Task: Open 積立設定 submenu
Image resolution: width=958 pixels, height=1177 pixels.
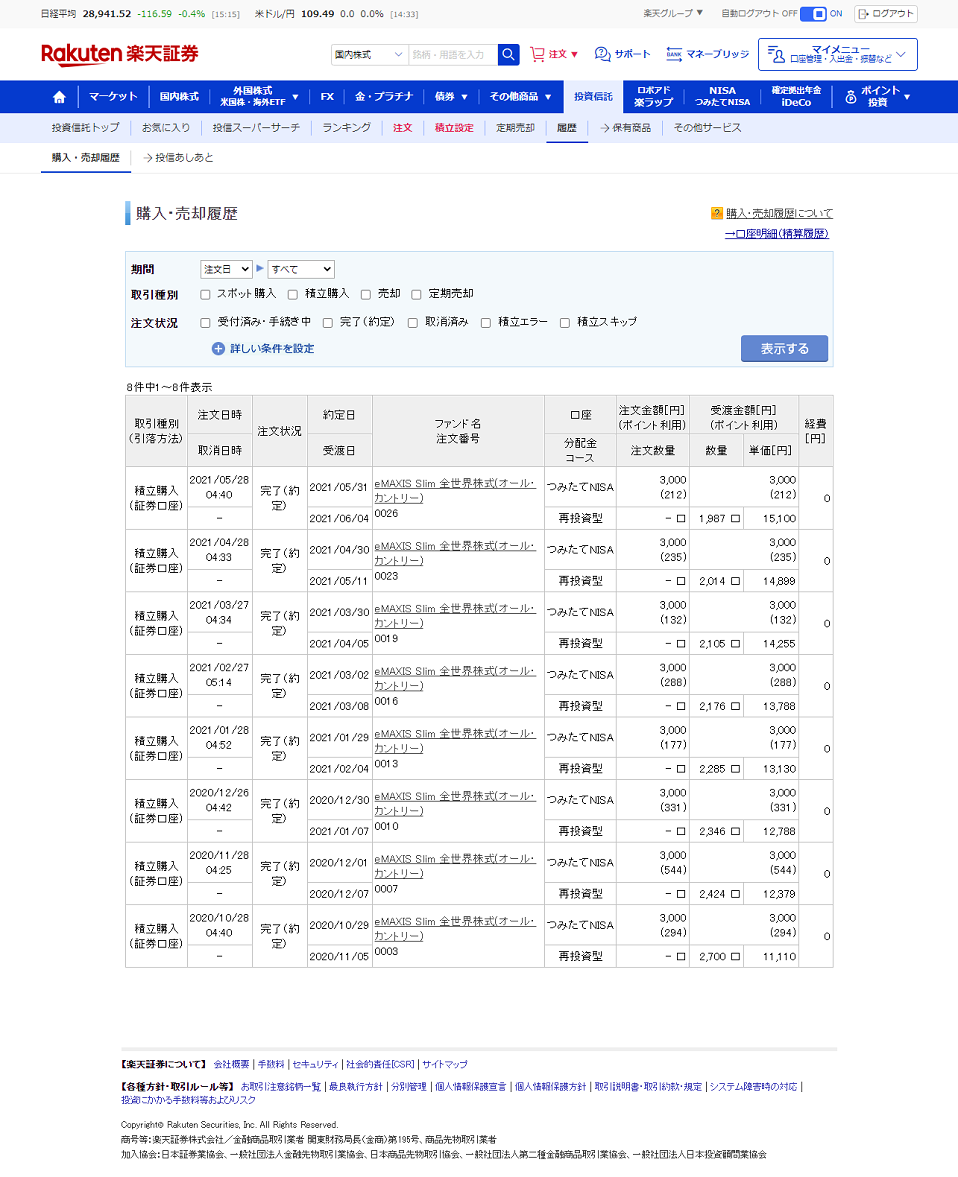Action: click(x=454, y=128)
